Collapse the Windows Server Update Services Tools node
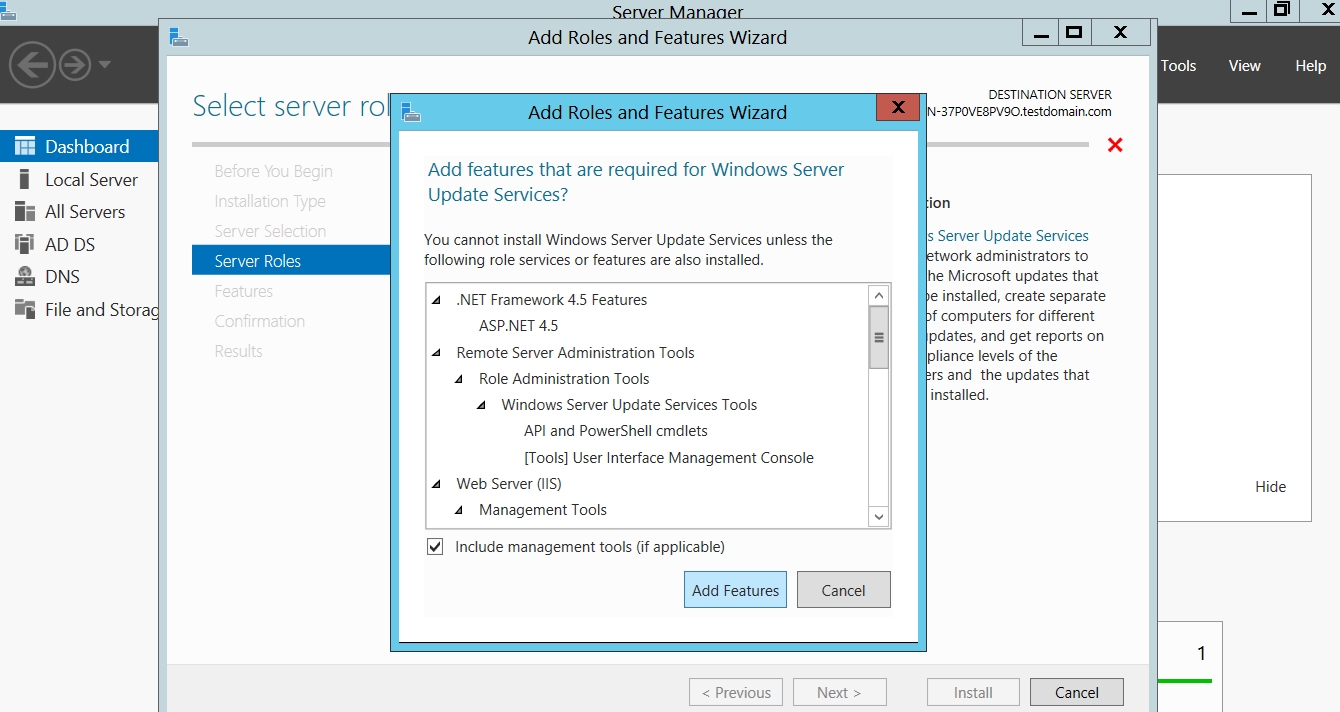Screen dimensions: 1340x712 pos(481,405)
